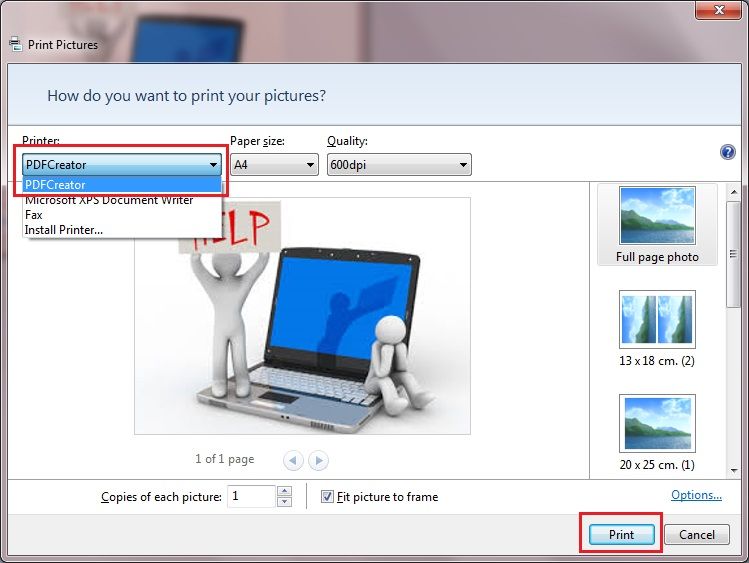The height and width of the screenshot is (563, 749).
Task: Open the Paper size A4 dropdown
Action: click(x=309, y=165)
